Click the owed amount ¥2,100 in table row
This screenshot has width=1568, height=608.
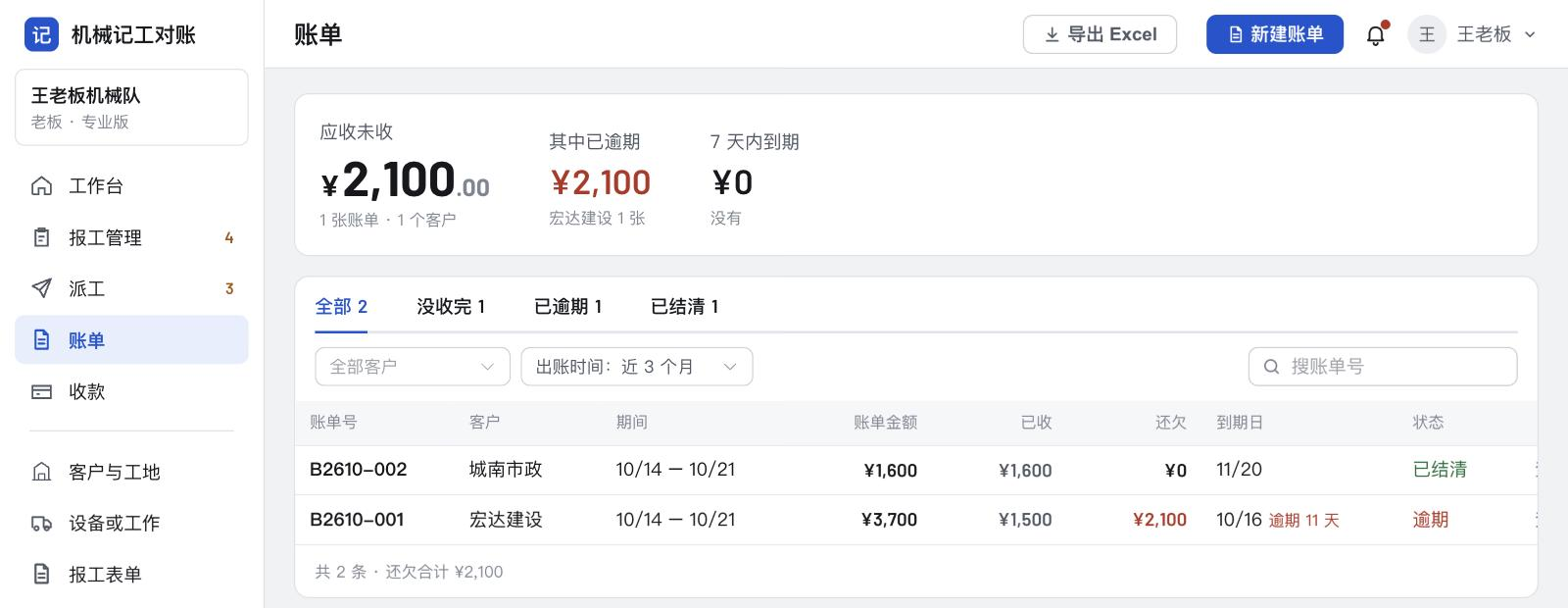1159,520
